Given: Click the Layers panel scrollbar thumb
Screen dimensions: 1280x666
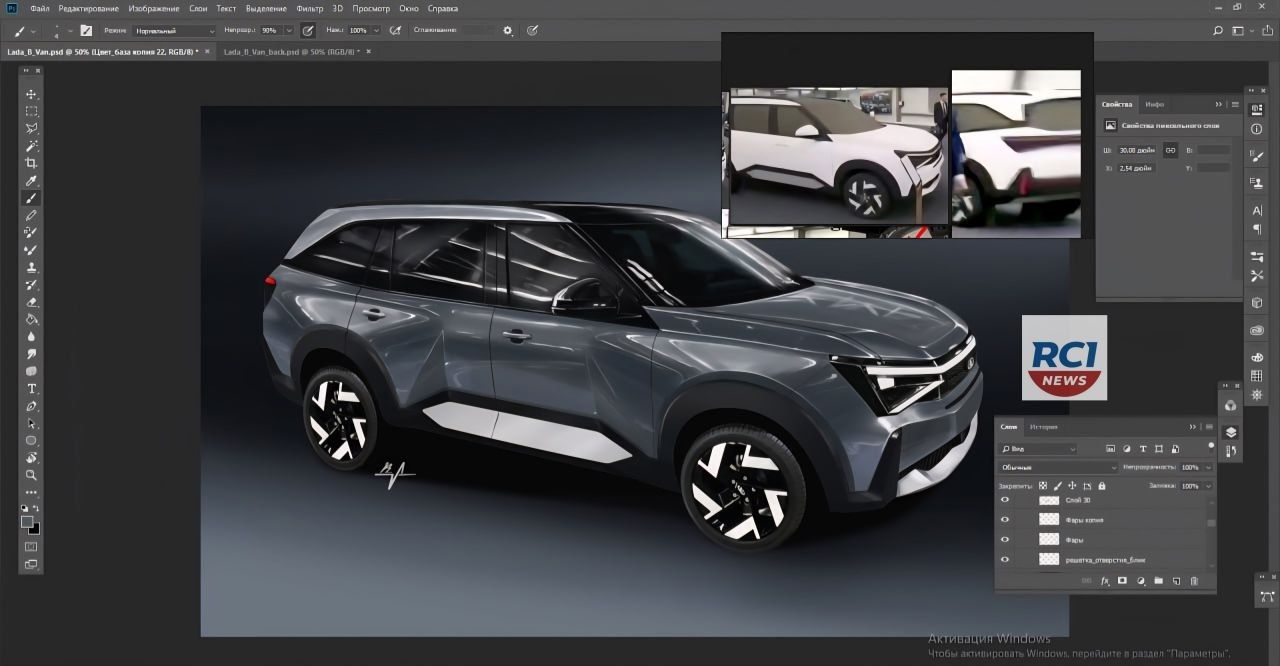Looking at the screenshot, I should click(1211, 523).
